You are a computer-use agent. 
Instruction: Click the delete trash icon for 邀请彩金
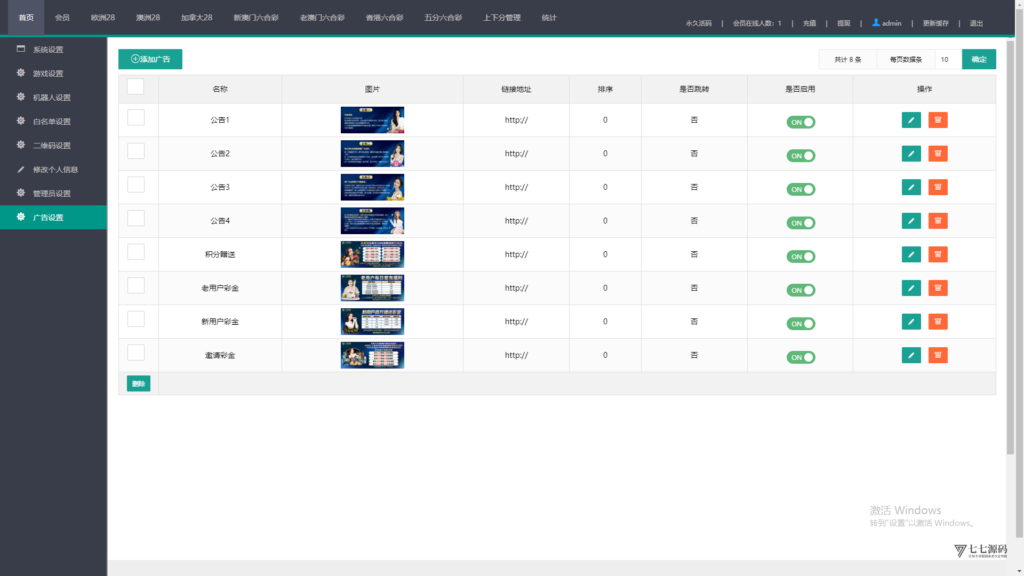tap(938, 355)
